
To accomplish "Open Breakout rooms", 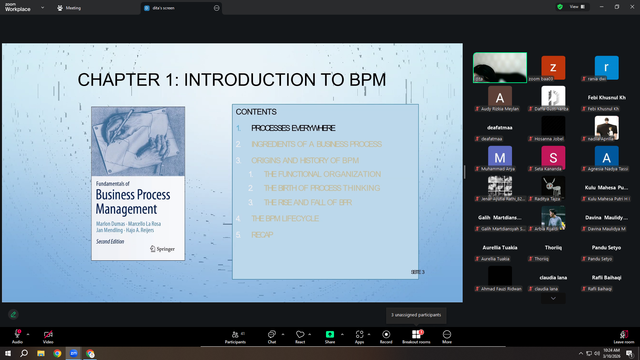I will 416,337.
